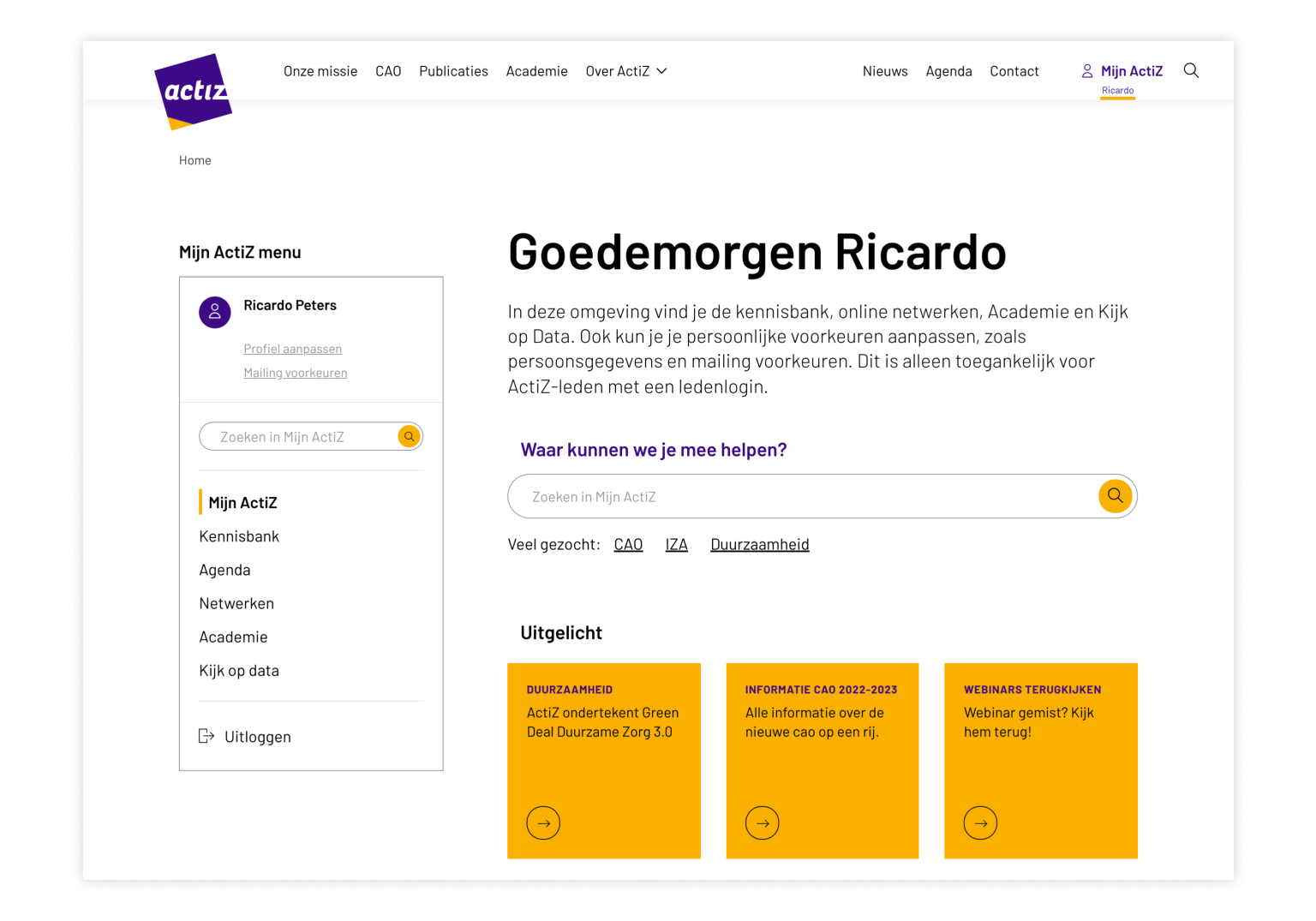Click the Mijn ActiZ user profile icon
Viewport: 1316px width, 921px height.
tap(1086, 70)
